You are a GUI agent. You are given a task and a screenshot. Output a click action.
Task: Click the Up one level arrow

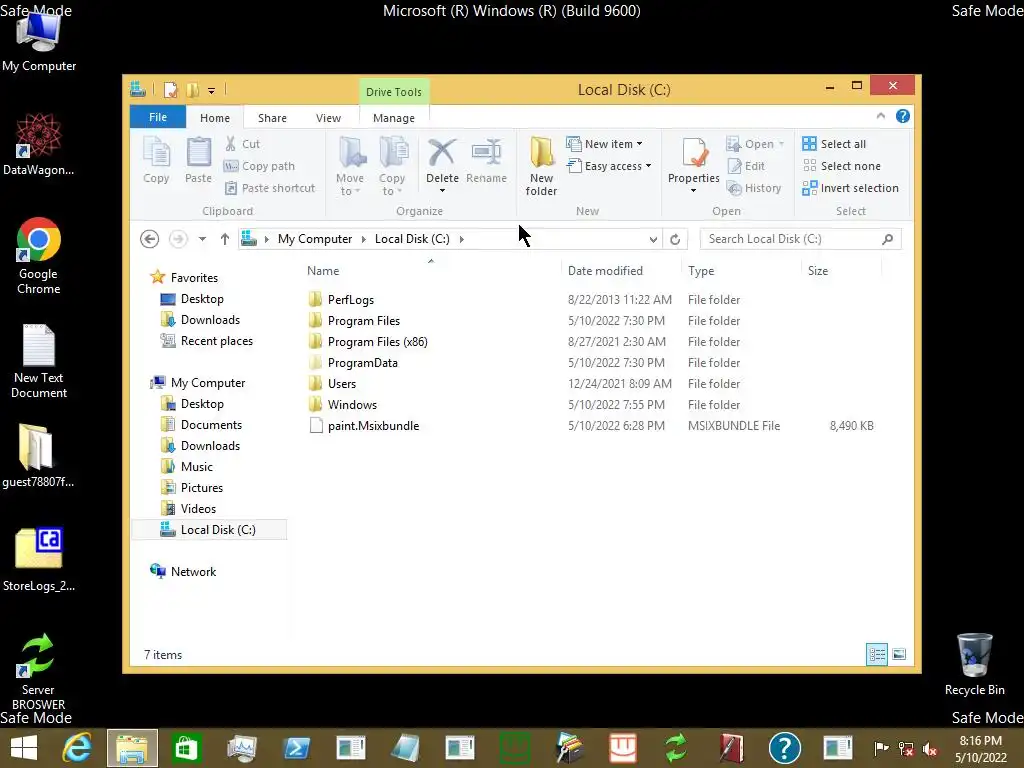[225, 239]
